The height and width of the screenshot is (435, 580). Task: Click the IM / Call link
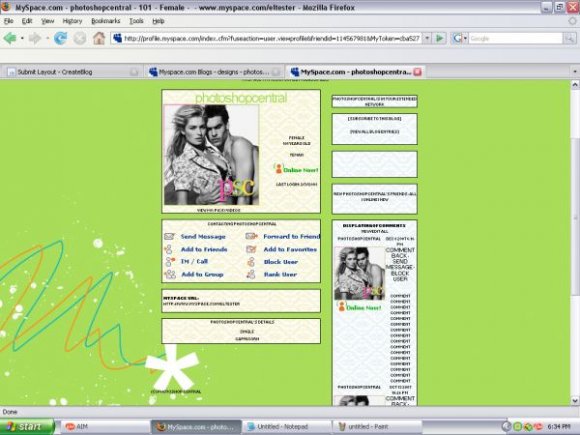(x=194, y=262)
